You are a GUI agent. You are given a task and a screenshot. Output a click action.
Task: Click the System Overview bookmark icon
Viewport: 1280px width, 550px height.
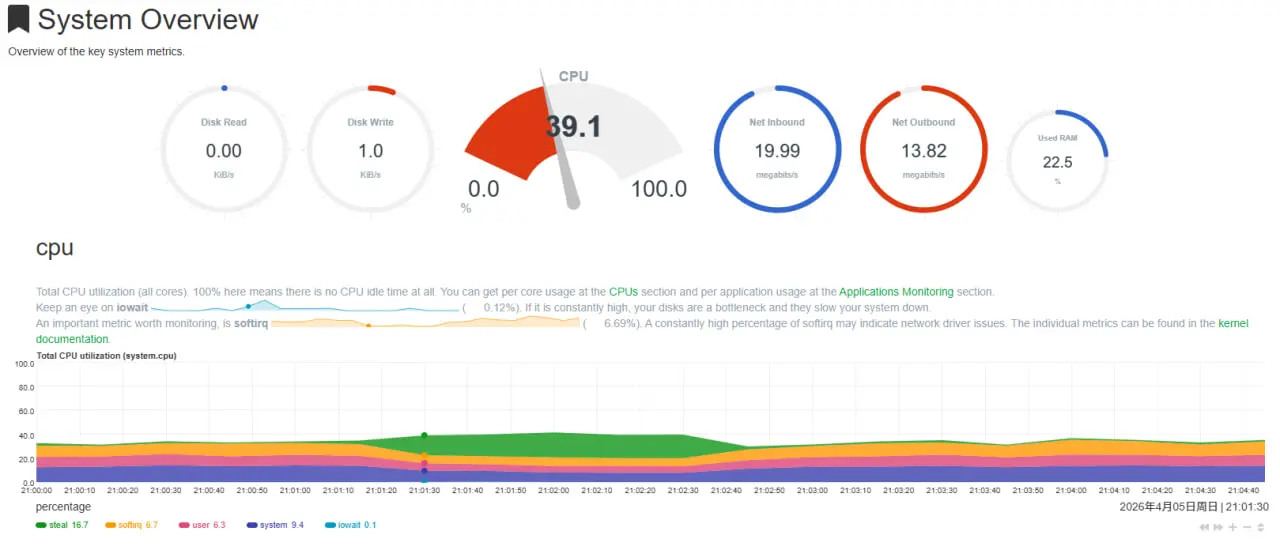point(18,19)
